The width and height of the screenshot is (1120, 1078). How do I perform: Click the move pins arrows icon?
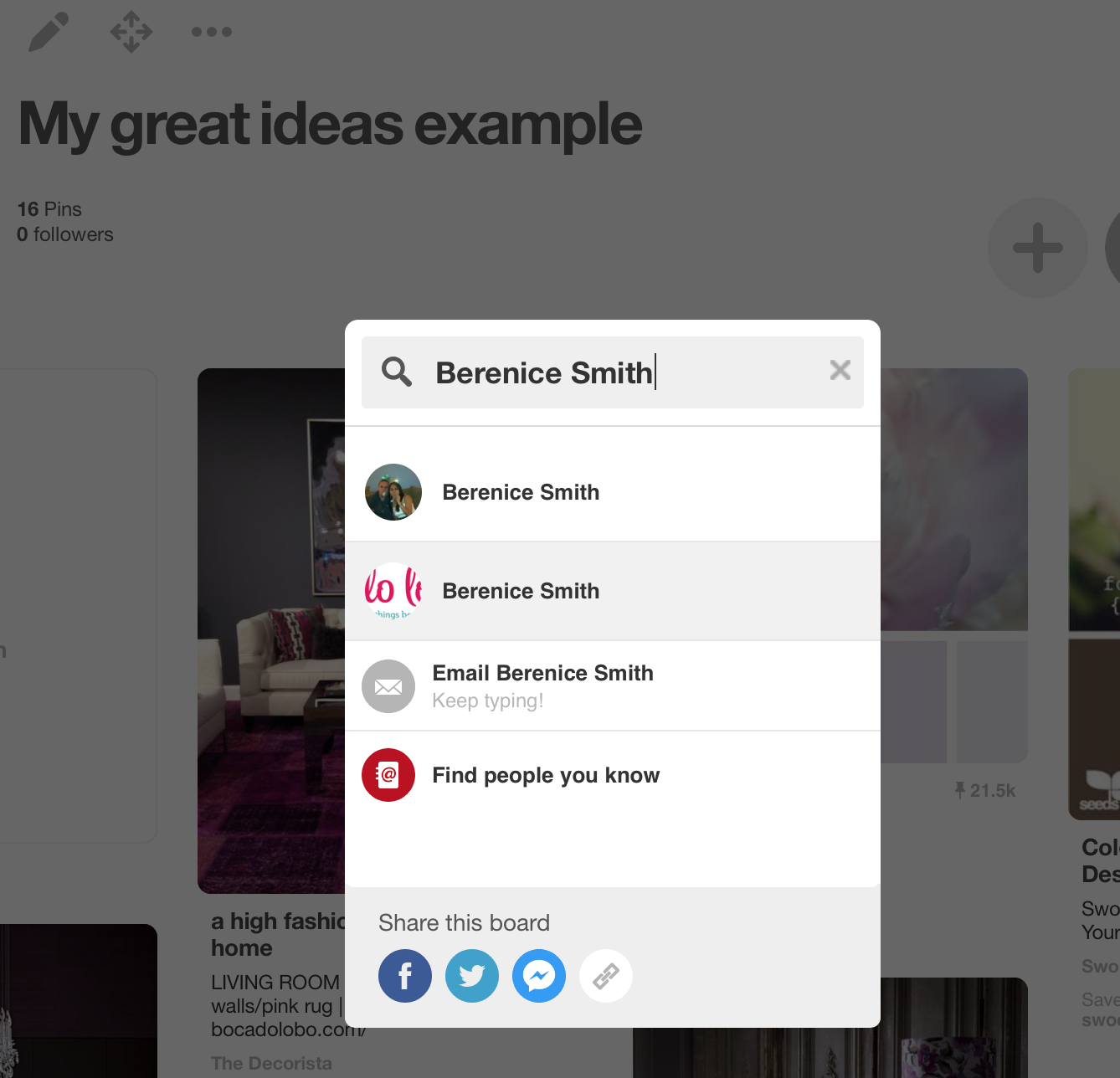pos(131,32)
